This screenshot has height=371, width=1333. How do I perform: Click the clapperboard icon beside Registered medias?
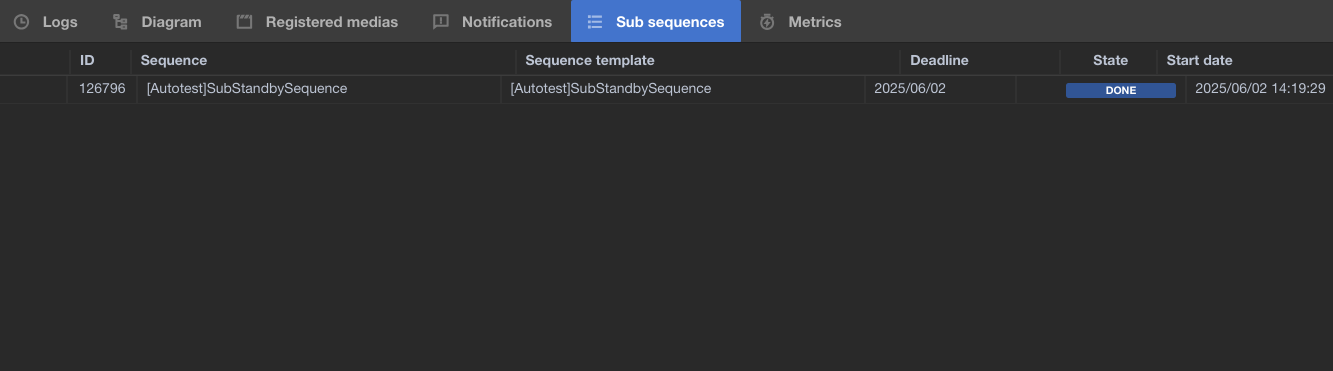244,21
